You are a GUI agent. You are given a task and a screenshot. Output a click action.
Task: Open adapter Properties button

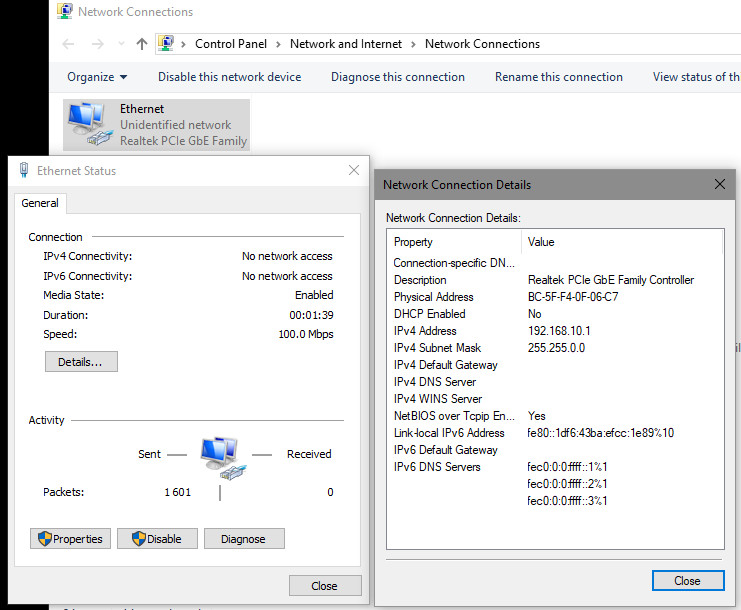coord(70,539)
